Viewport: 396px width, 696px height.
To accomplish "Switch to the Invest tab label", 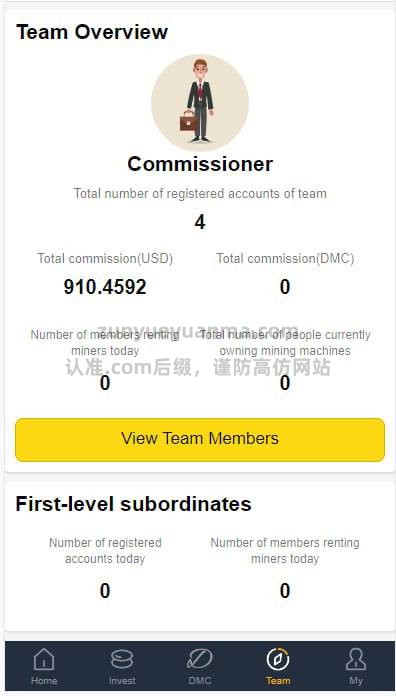I will tap(122, 680).
